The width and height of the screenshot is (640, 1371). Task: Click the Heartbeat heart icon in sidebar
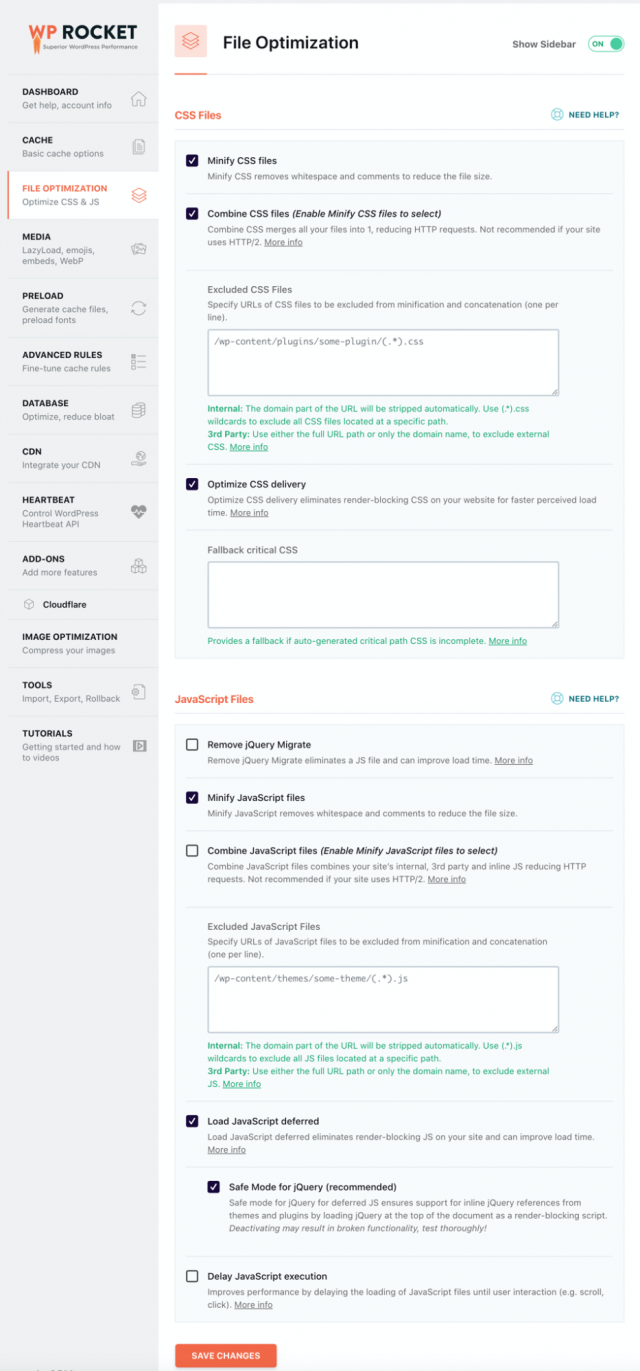(139, 512)
